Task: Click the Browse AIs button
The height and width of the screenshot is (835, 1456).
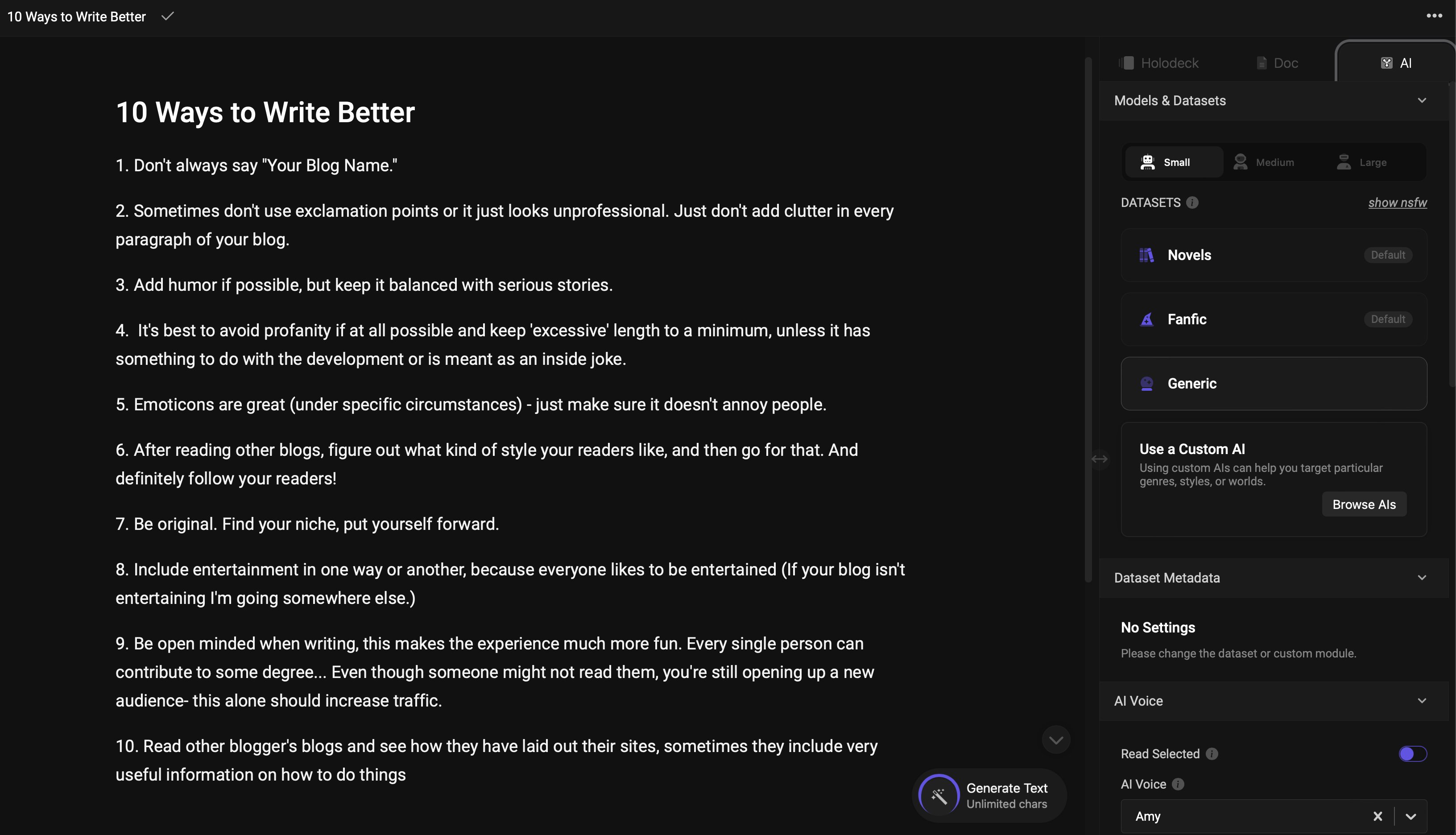Action: point(1363,504)
